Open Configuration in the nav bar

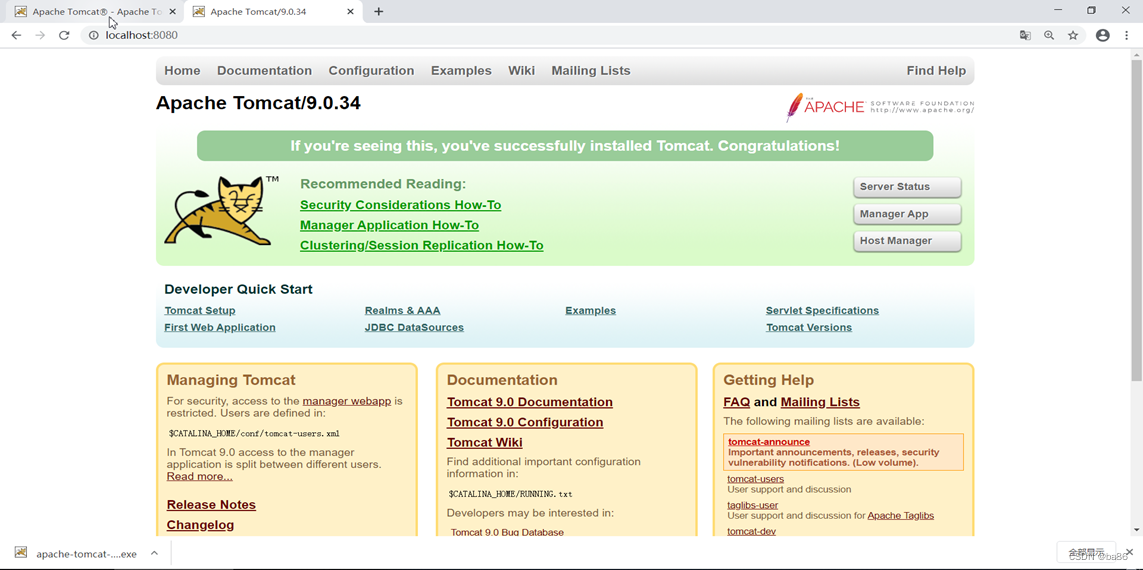tap(371, 71)
